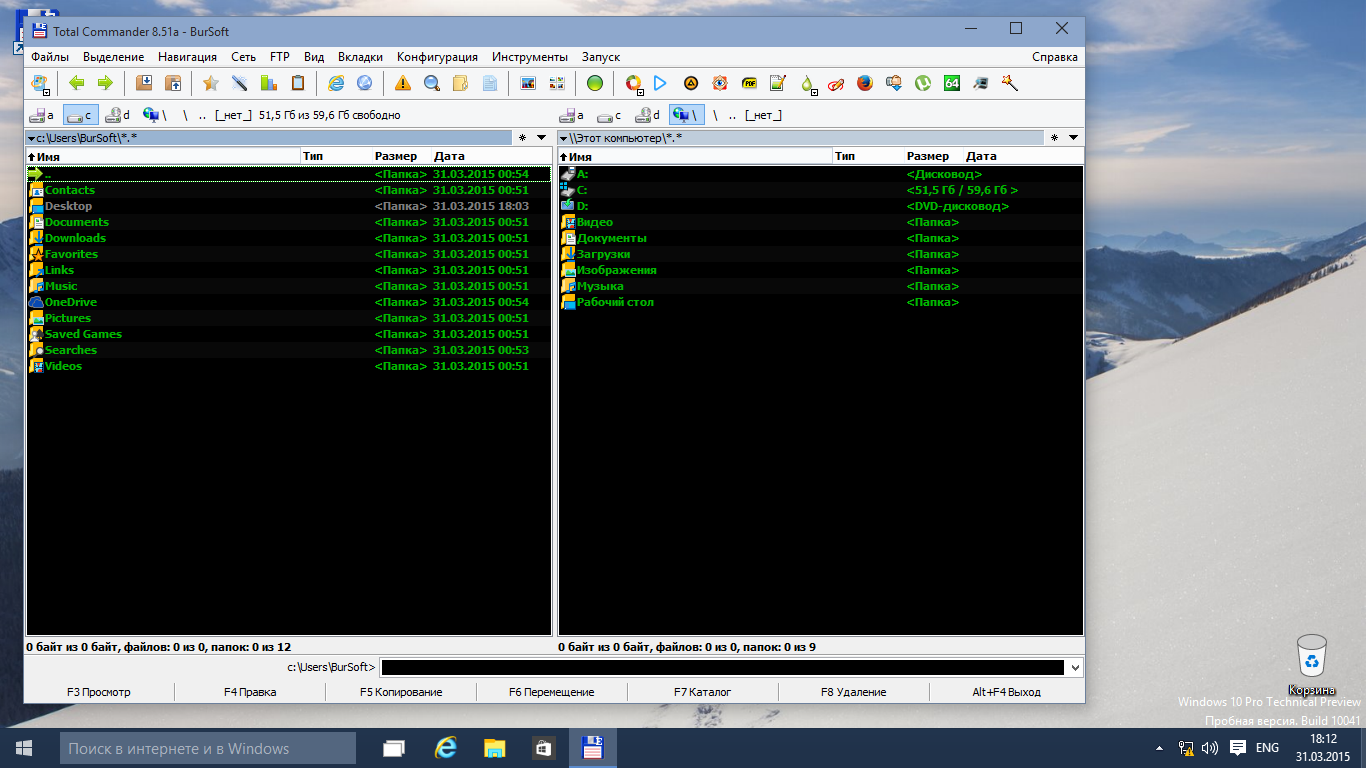Image resolution: width=1366 pixels, height=768 pixels.
Task: Click the yellow warning triangle icon
Action: (x=403, y=83)
